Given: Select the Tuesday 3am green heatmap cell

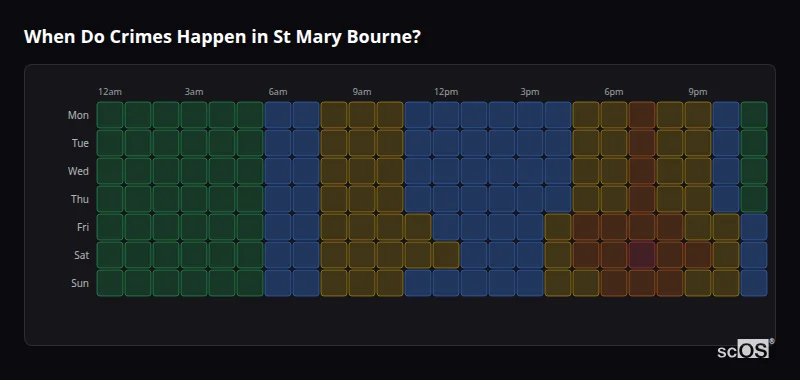Looking at the screenshot, I should [194, 143].
